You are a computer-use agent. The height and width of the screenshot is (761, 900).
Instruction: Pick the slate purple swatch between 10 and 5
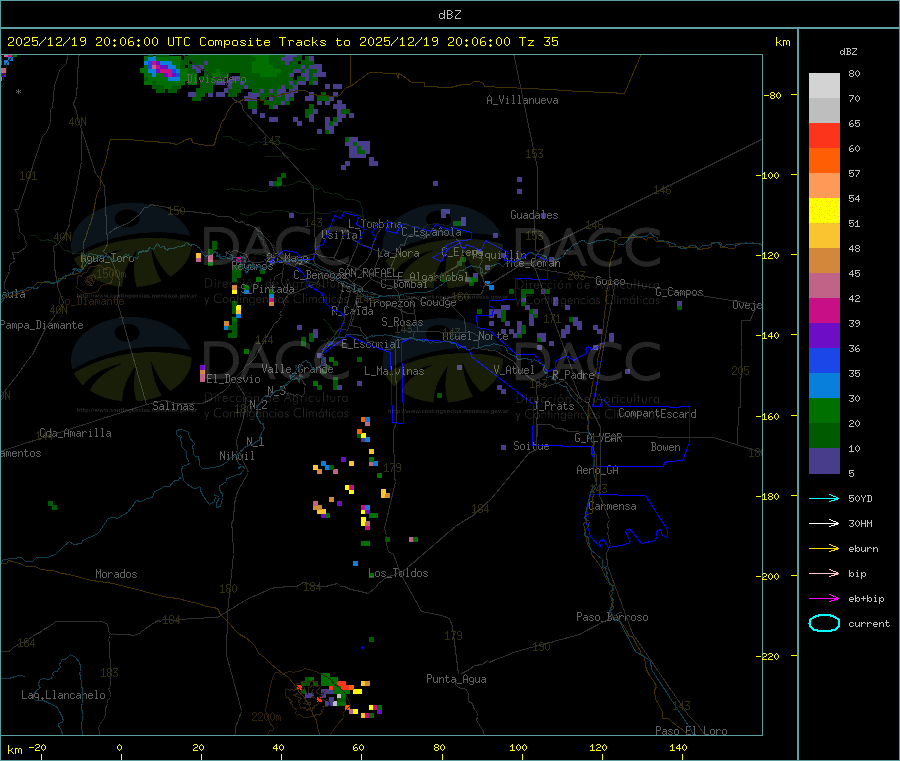(824, 461)
